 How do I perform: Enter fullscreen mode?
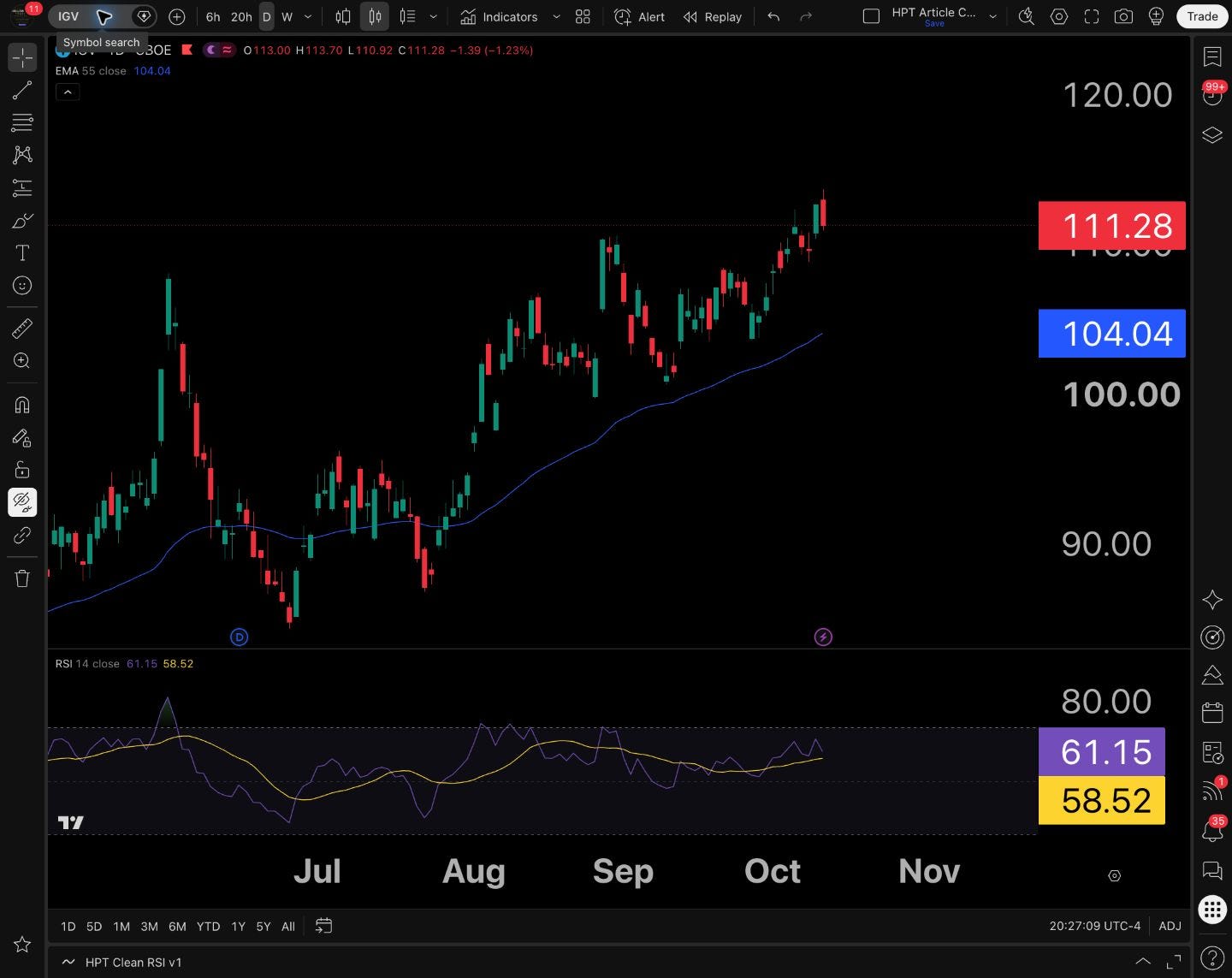coord(1092,16)
